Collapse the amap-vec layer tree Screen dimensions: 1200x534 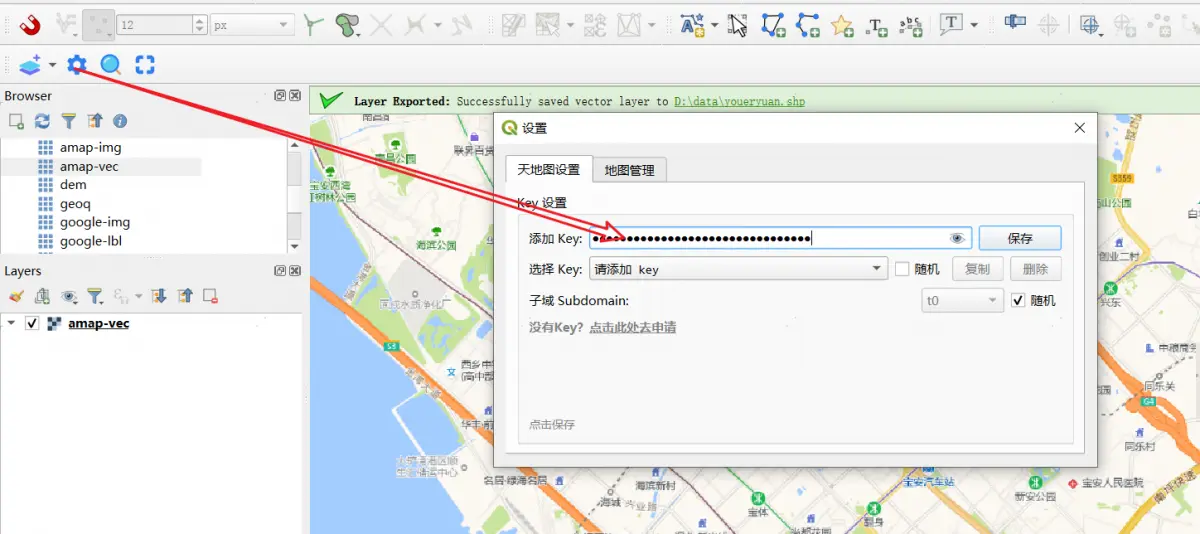tap(11, 323)
